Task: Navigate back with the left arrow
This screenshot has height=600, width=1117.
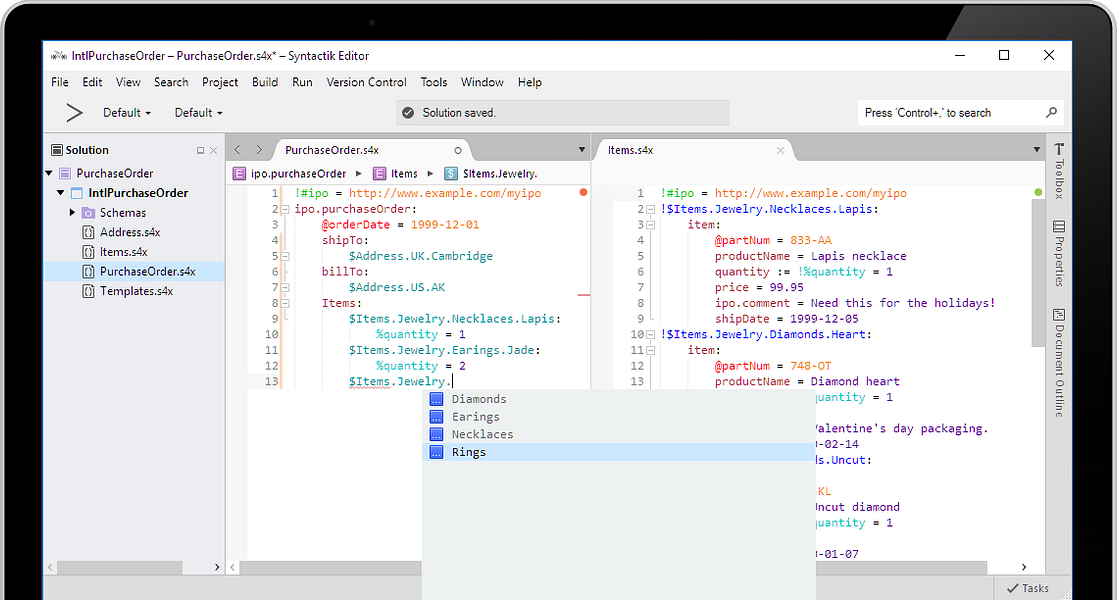Action: (237, 150)
